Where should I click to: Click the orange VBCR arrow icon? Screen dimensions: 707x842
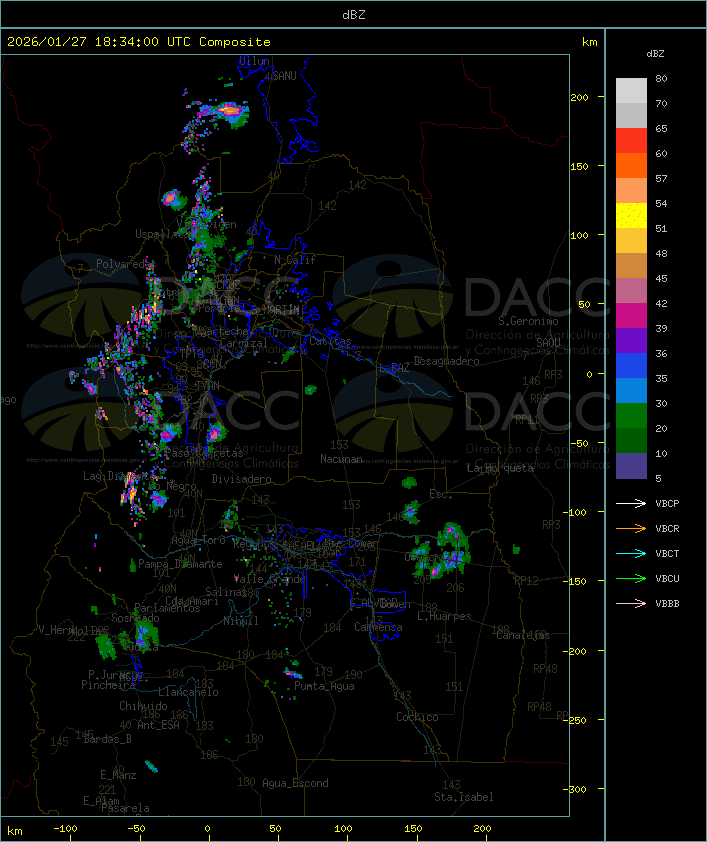(x=631, y=528)
